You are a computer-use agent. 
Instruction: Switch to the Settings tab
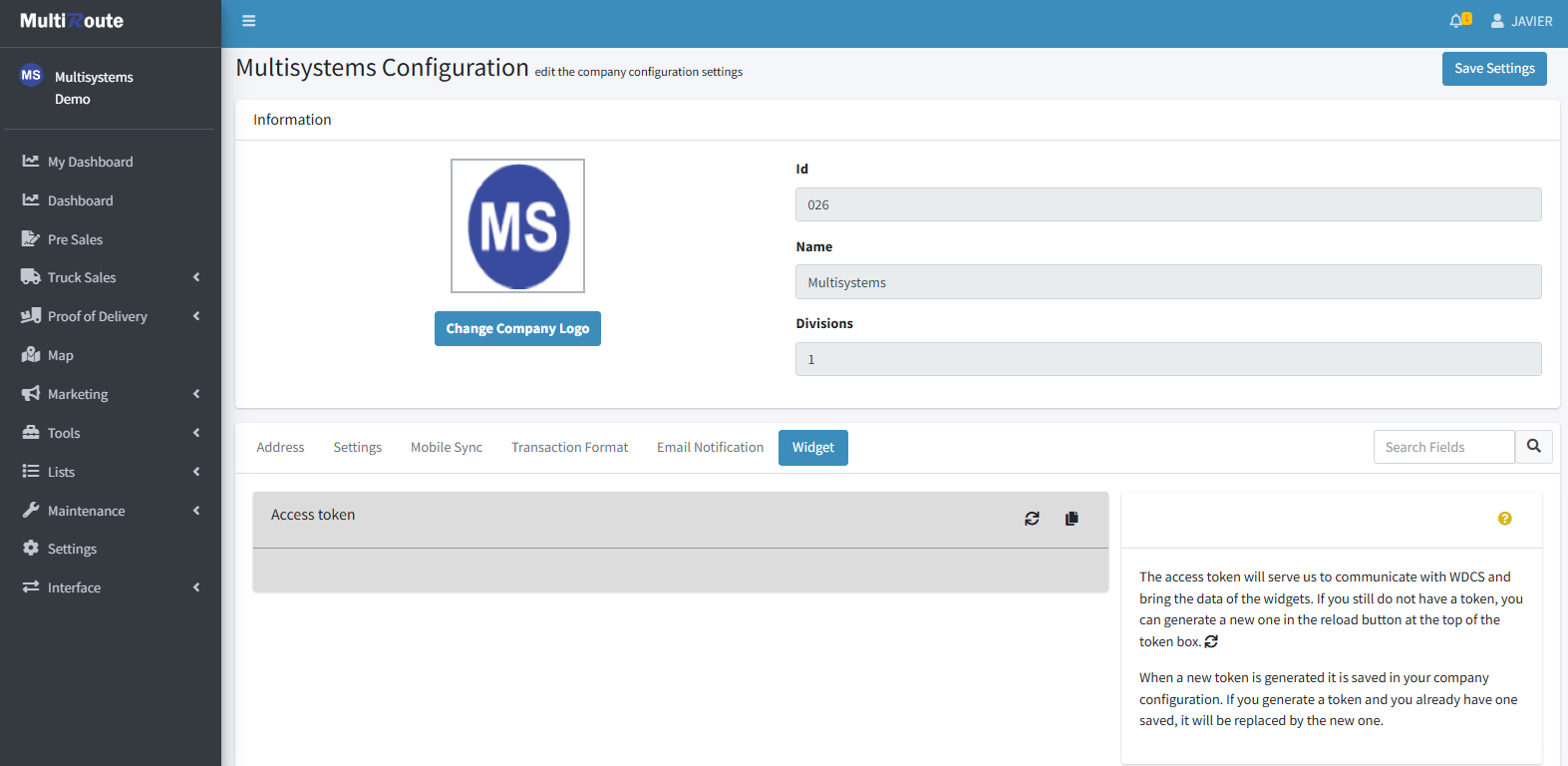click(x=358, y=448)
